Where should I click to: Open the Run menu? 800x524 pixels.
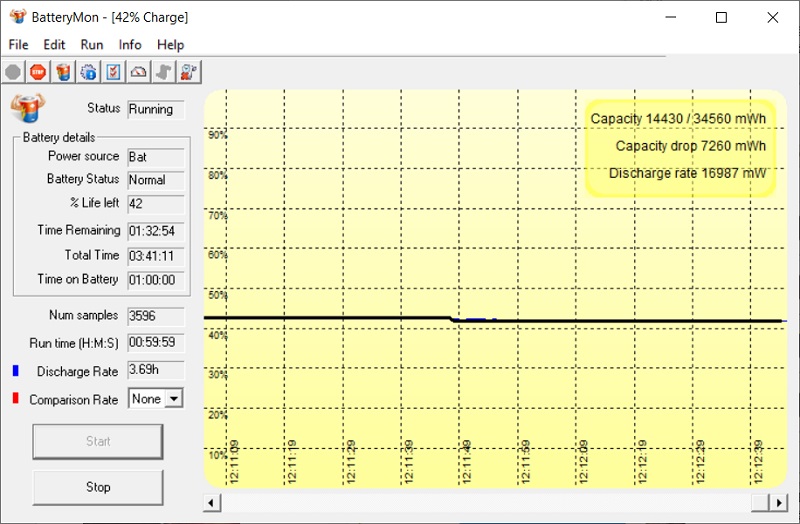[92, 45]
